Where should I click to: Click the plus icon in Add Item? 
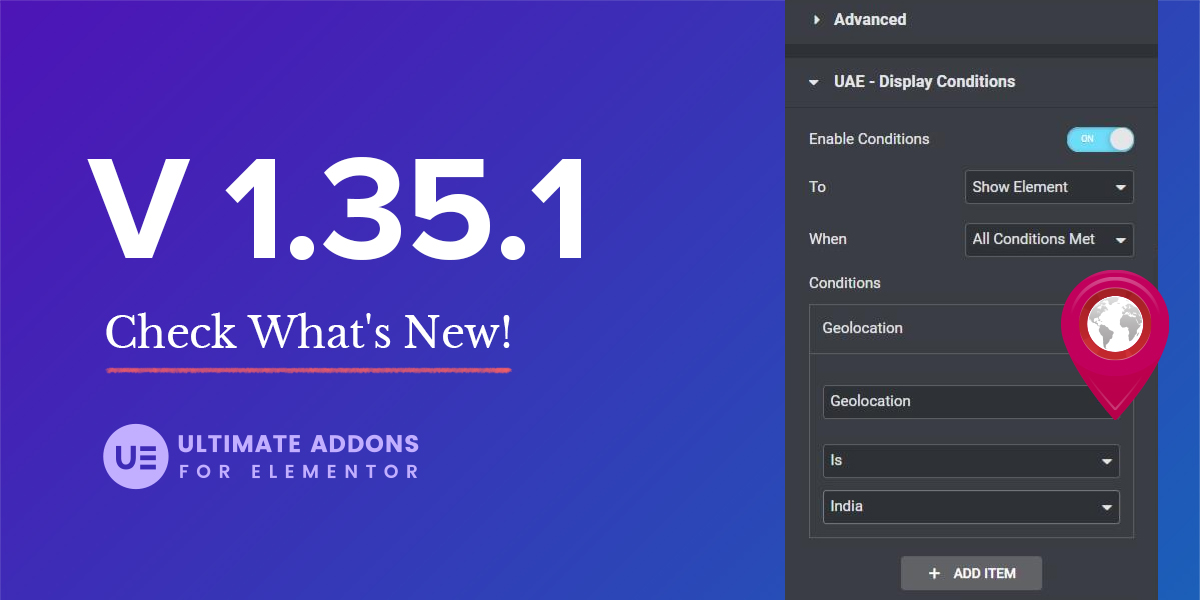pos(934,573)
